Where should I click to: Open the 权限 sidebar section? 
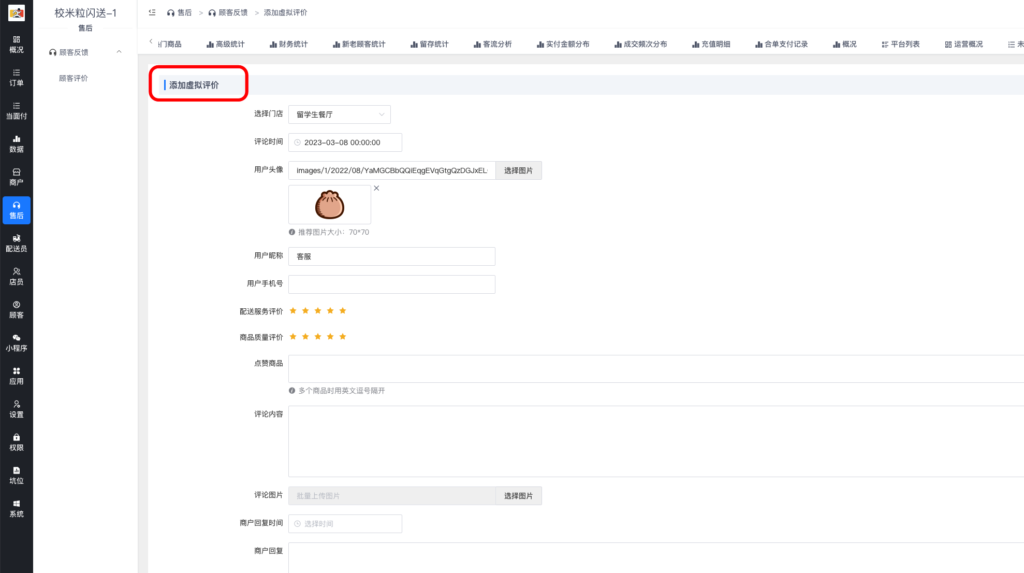[x=16, y=442]
